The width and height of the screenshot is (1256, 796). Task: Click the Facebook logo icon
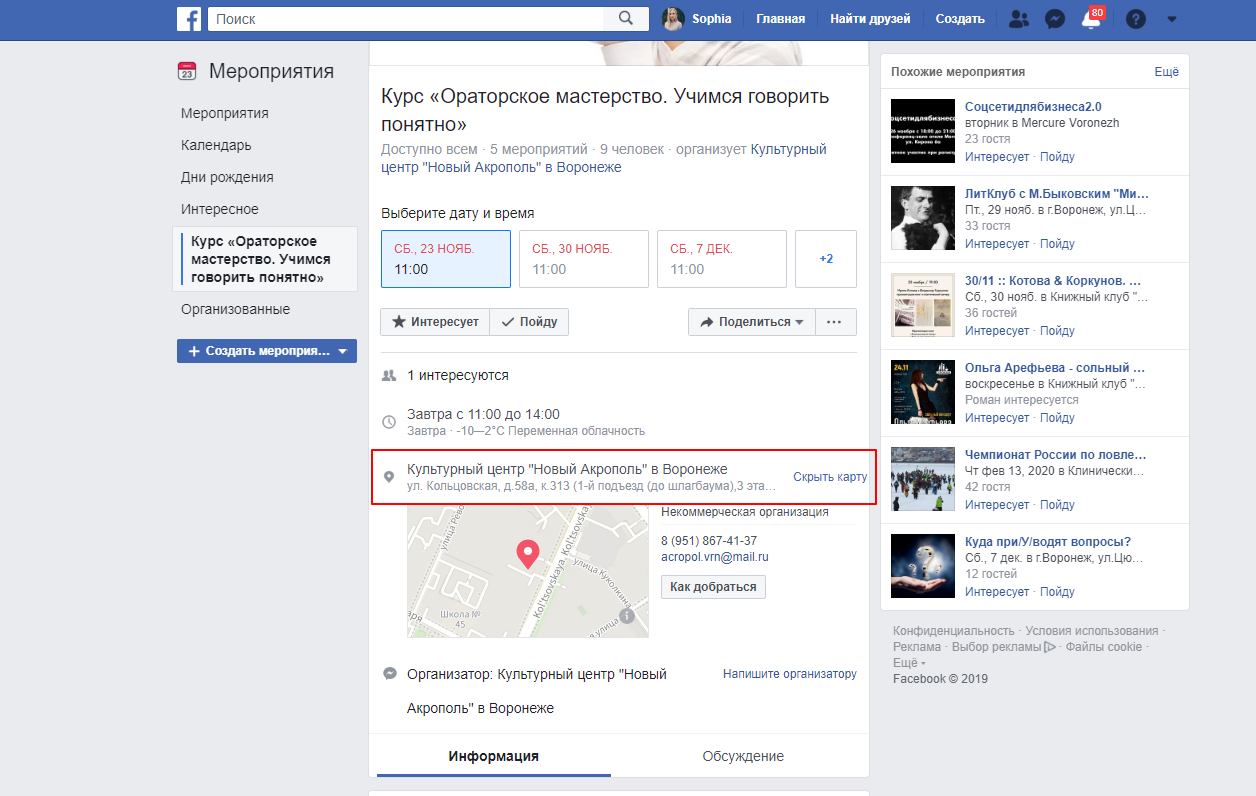click(190, 18)
